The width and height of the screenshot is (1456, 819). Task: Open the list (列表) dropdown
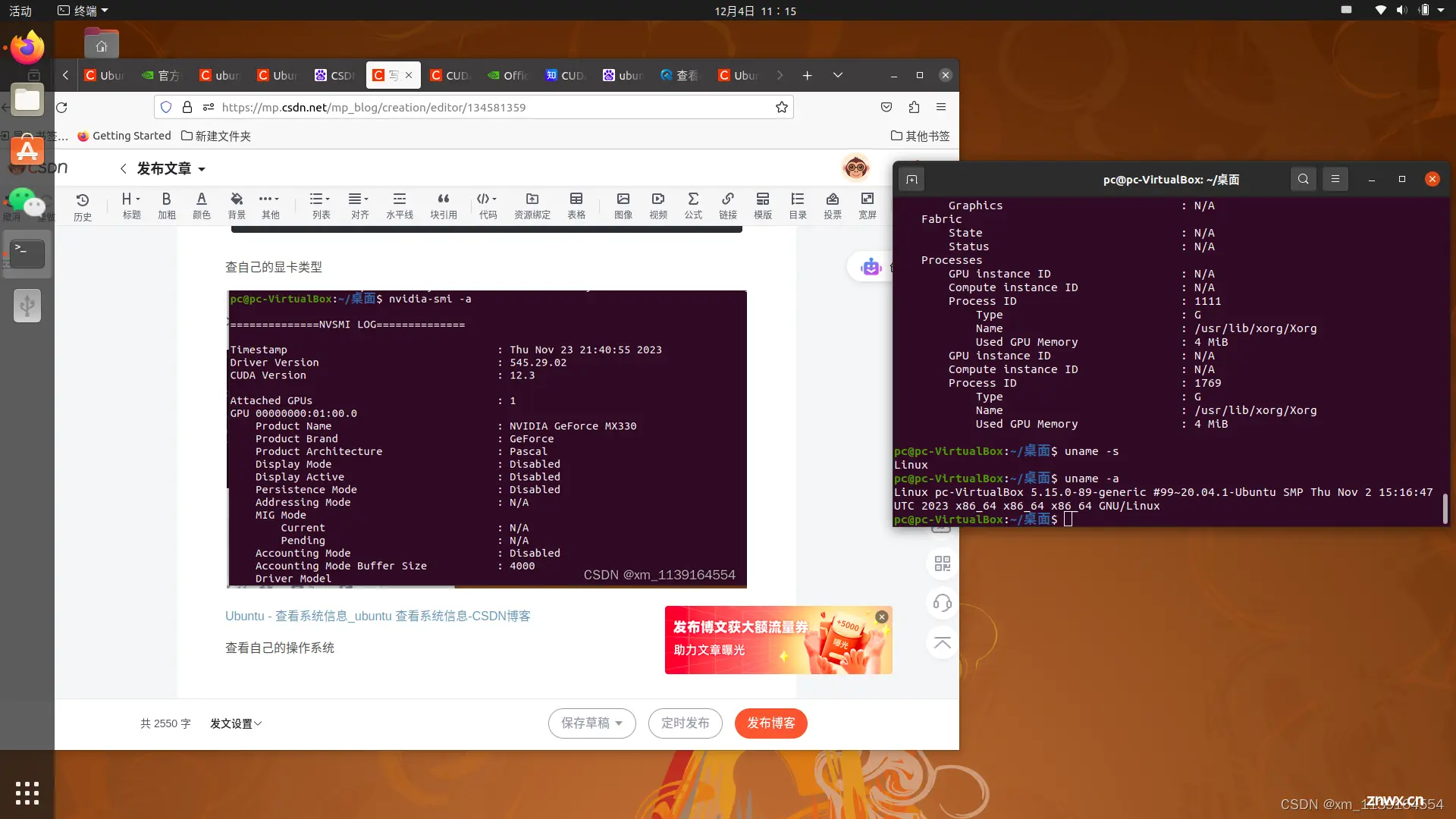tap(321, 206)
